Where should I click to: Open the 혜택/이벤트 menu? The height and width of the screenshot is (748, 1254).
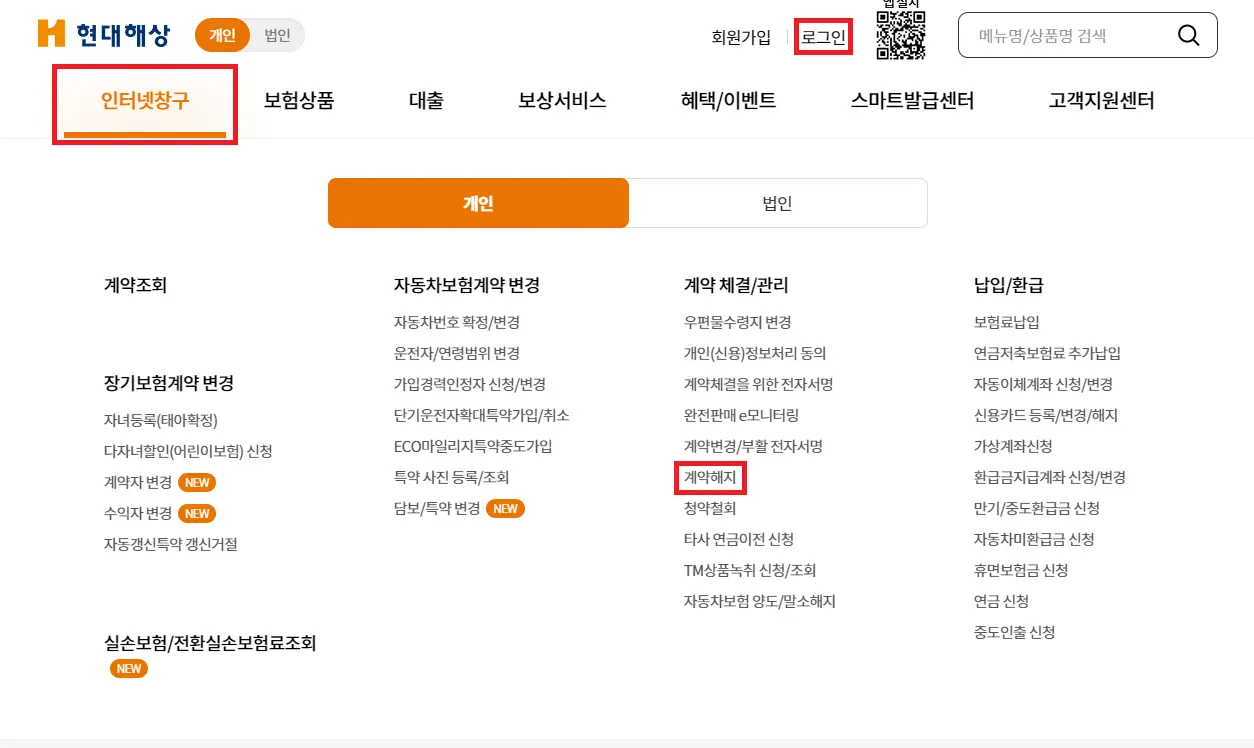pyautogui.click(x=728, y=100)
